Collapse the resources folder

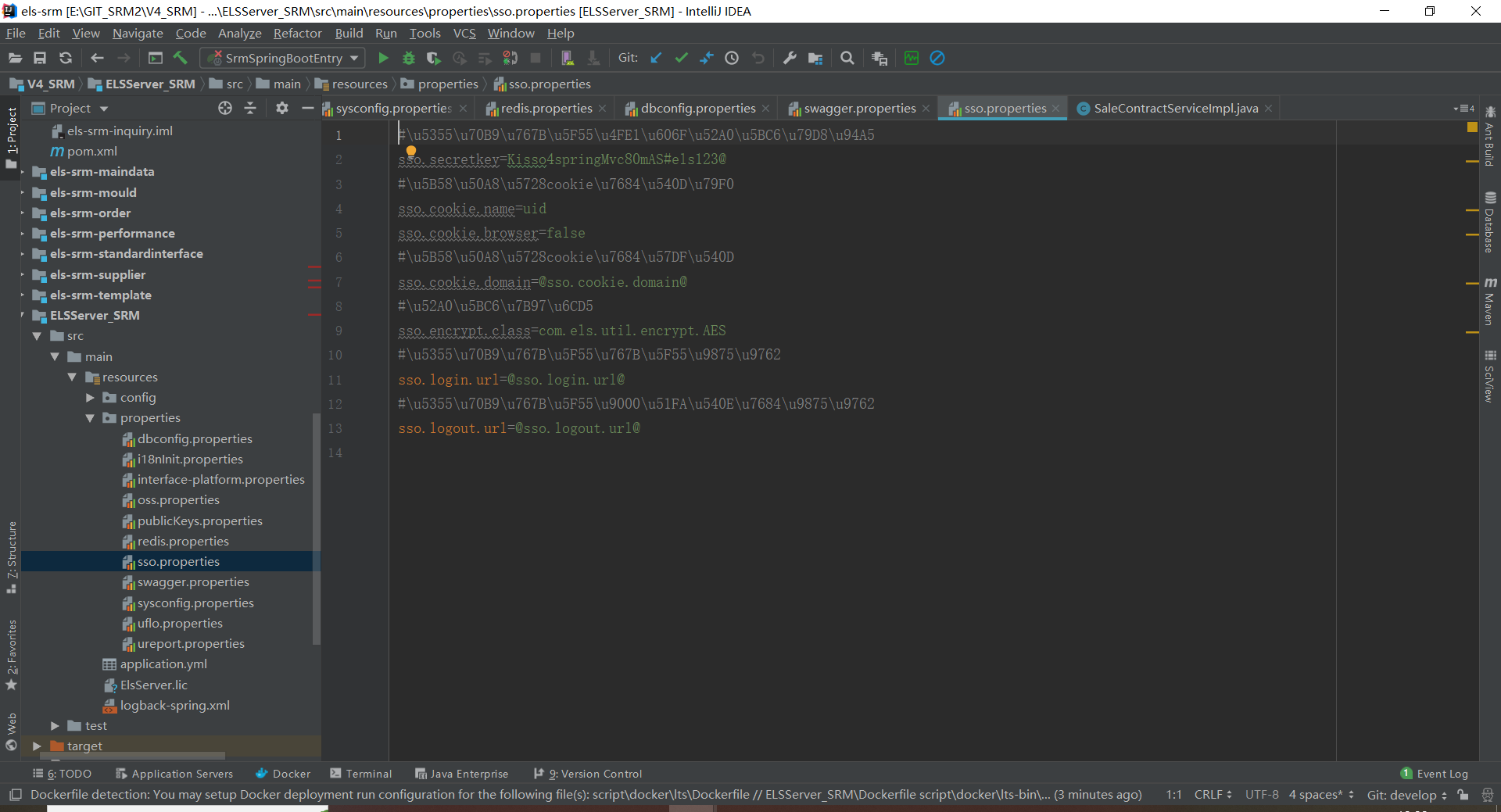coord(72,377)
